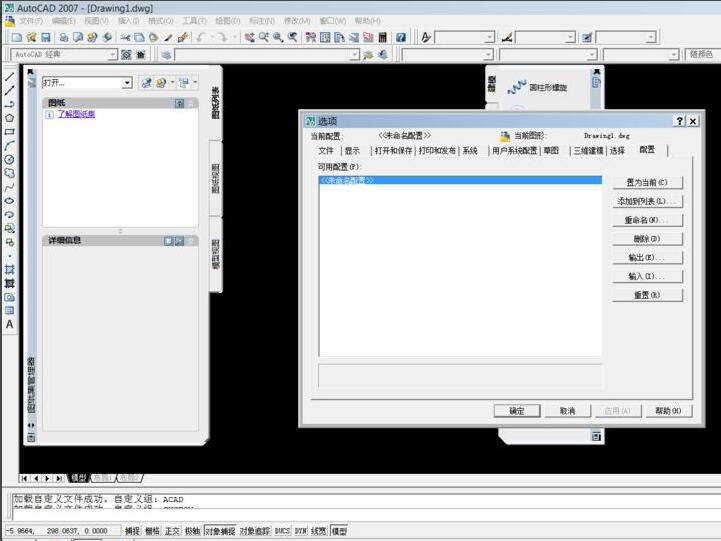Screen dimensions: 721x541
Task: Open the 打开... dropdown in sheet set panel
Action: tap(127, 83)
